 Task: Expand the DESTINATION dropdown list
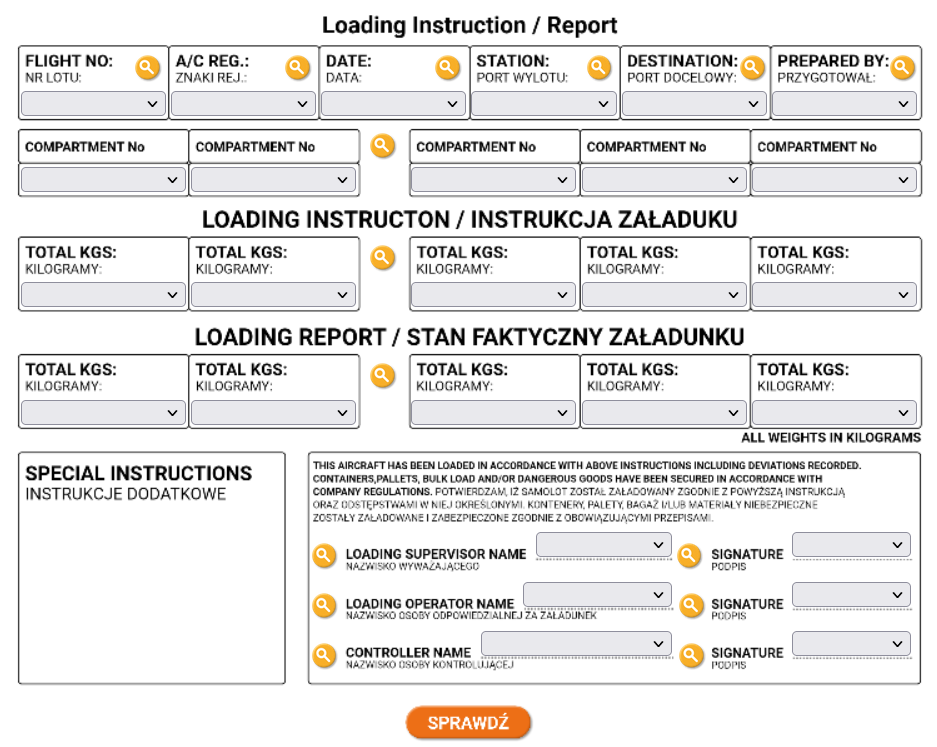point(694,103)
